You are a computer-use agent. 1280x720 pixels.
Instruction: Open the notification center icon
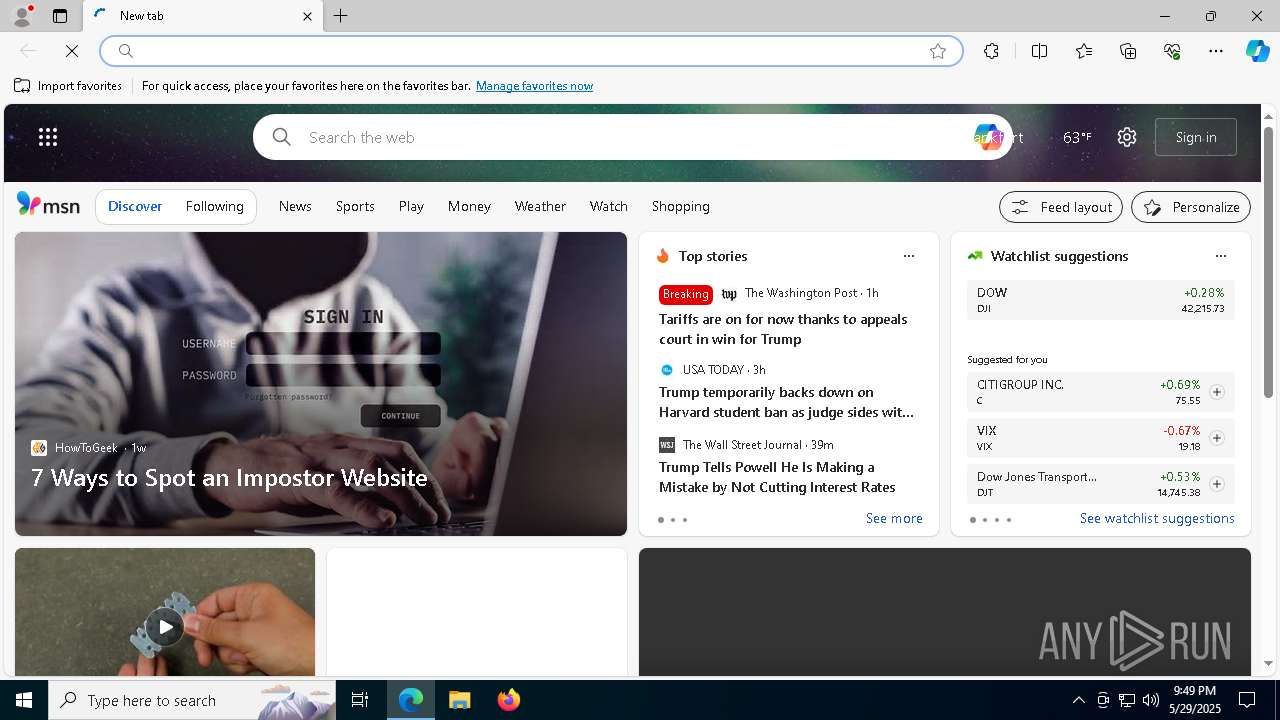1247,700
